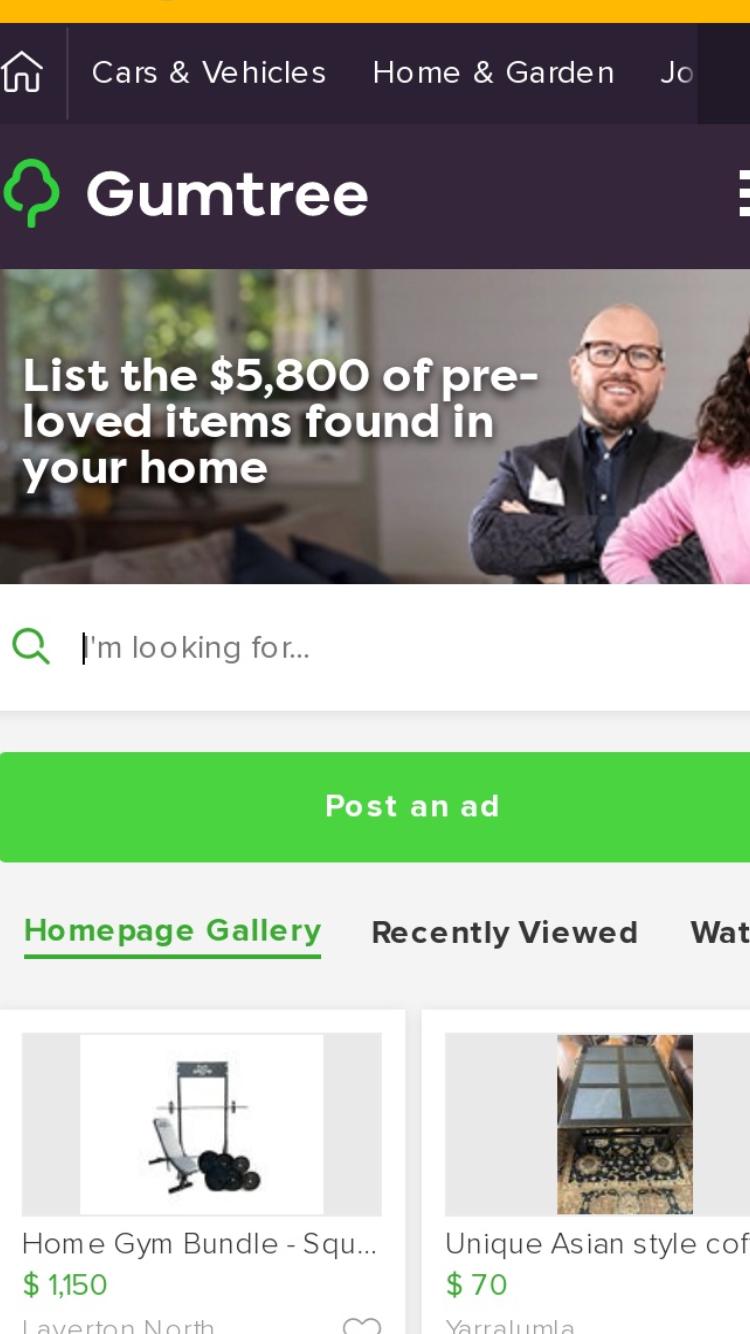Click the Home Gym Bundle listing title
750x1334 pixels.
(x=199, y=1244)
